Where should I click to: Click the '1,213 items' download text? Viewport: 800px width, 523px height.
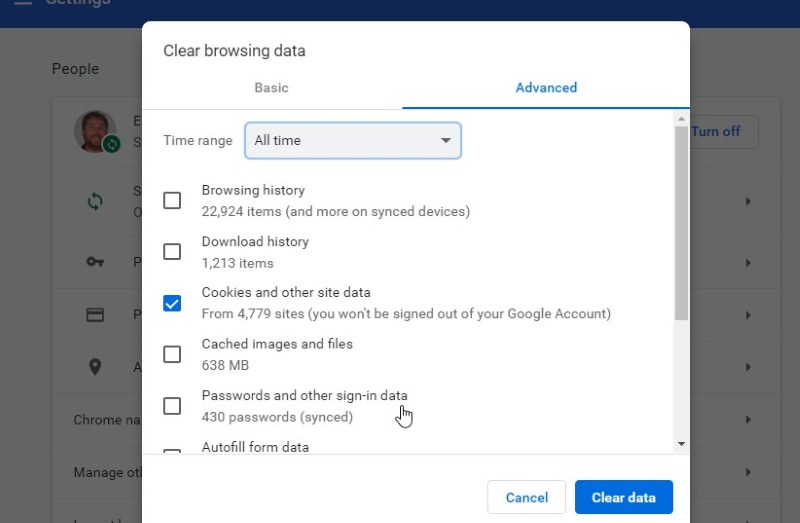[238, 263]
